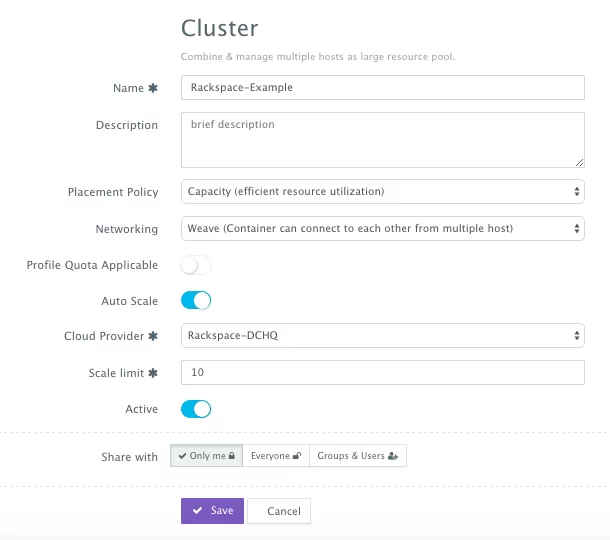Turn off the Auto Scale switch
610x540 pixels.
tap(196, 301)
